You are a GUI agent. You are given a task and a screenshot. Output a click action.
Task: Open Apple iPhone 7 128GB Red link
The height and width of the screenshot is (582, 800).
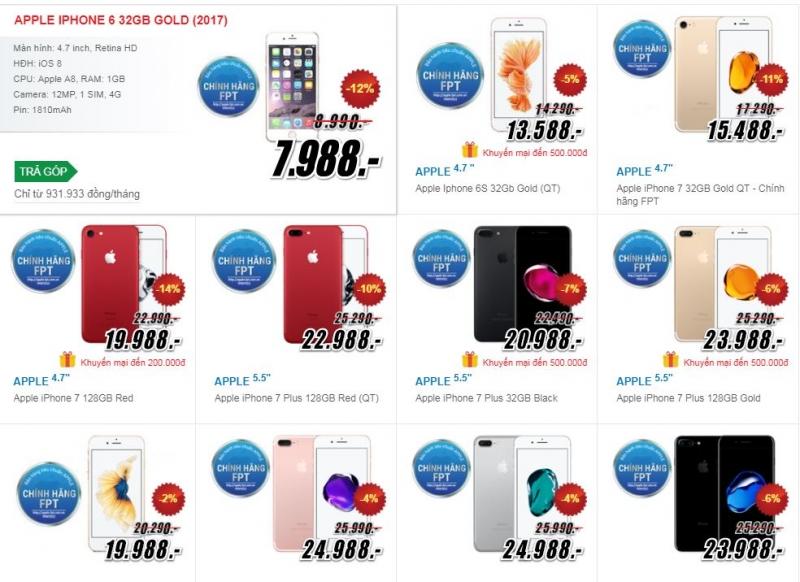click(73, 398)
